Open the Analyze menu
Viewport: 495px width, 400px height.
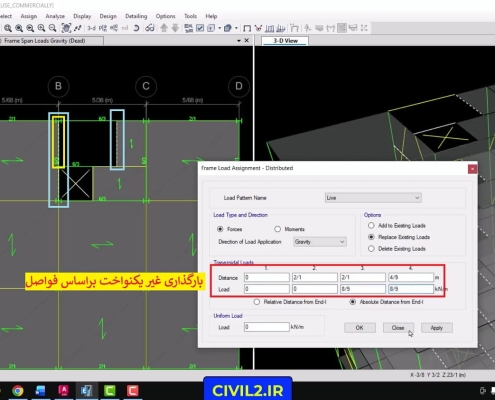[x=55, y=16]
